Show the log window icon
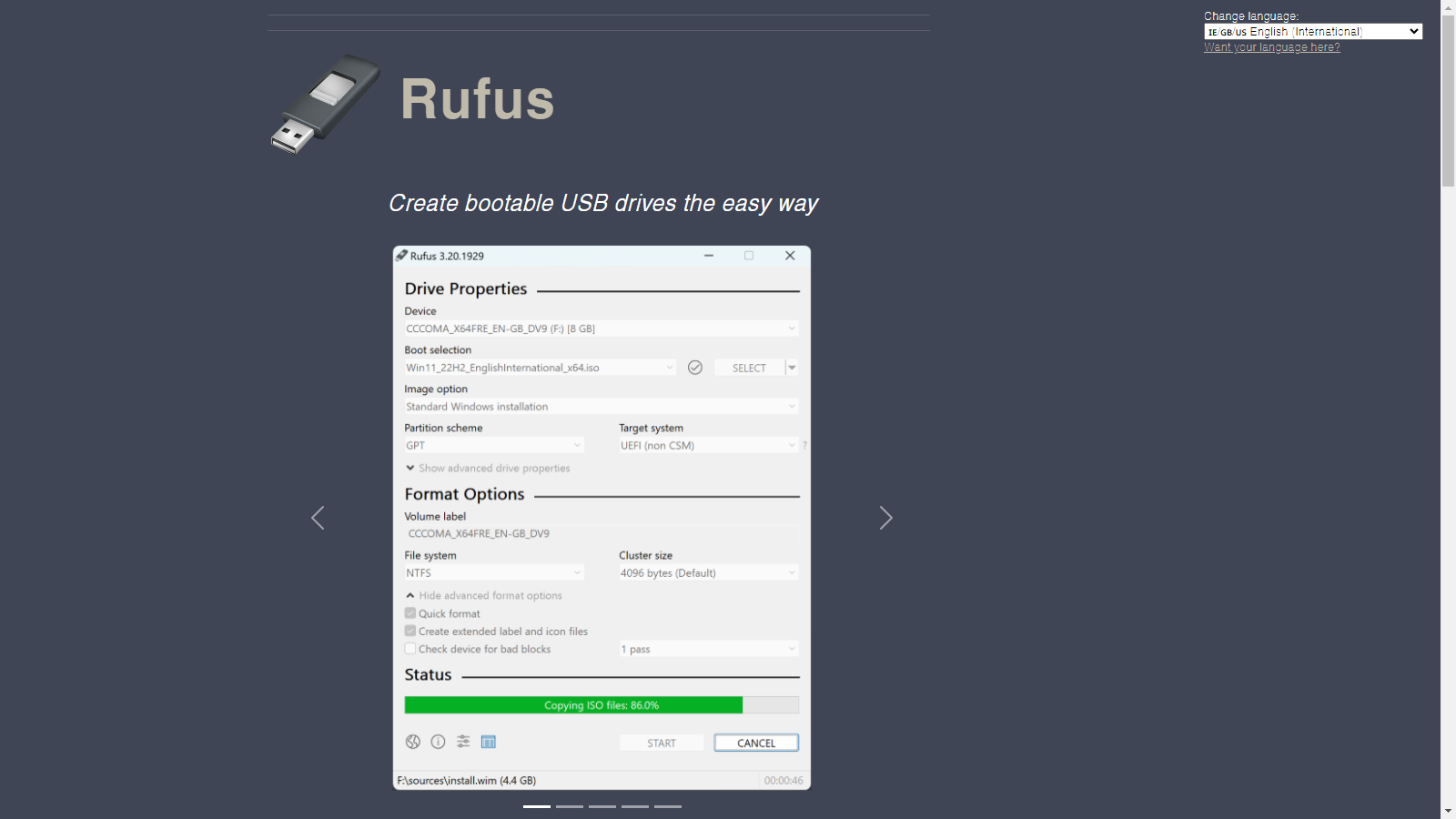 pos(489,742)
